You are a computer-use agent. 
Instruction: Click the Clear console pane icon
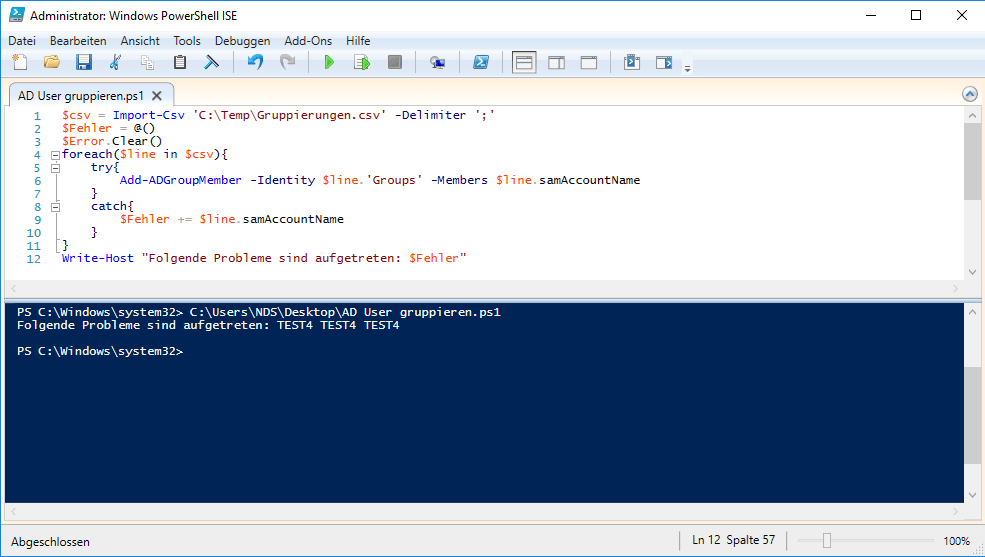point(211,63)
